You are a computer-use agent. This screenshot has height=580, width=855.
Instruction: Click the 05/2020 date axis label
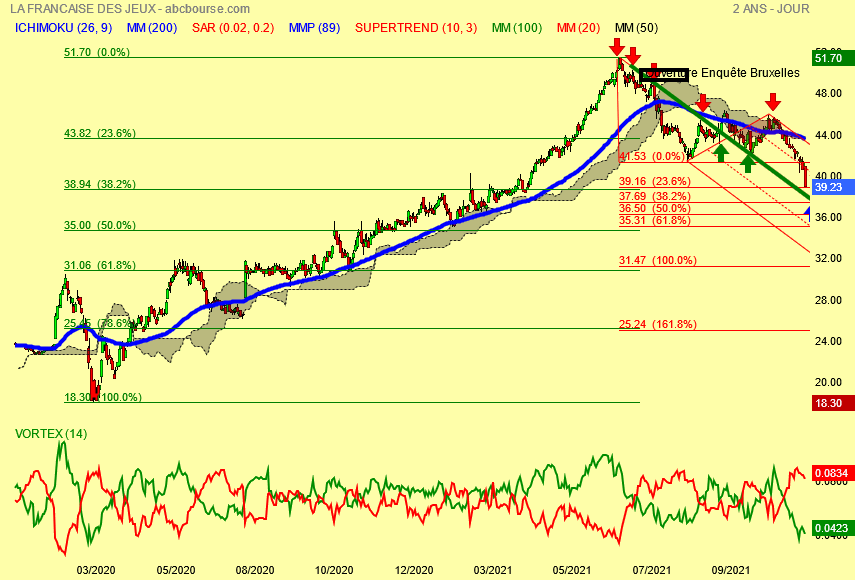pyautogui.click(x=176, y=570)
